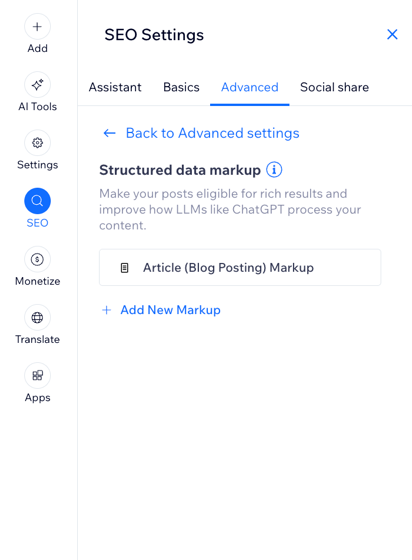The width and height of the screenshot is (412, 560).
Task: Close the SEO Settings panel
Action: (x=392, y=35)
